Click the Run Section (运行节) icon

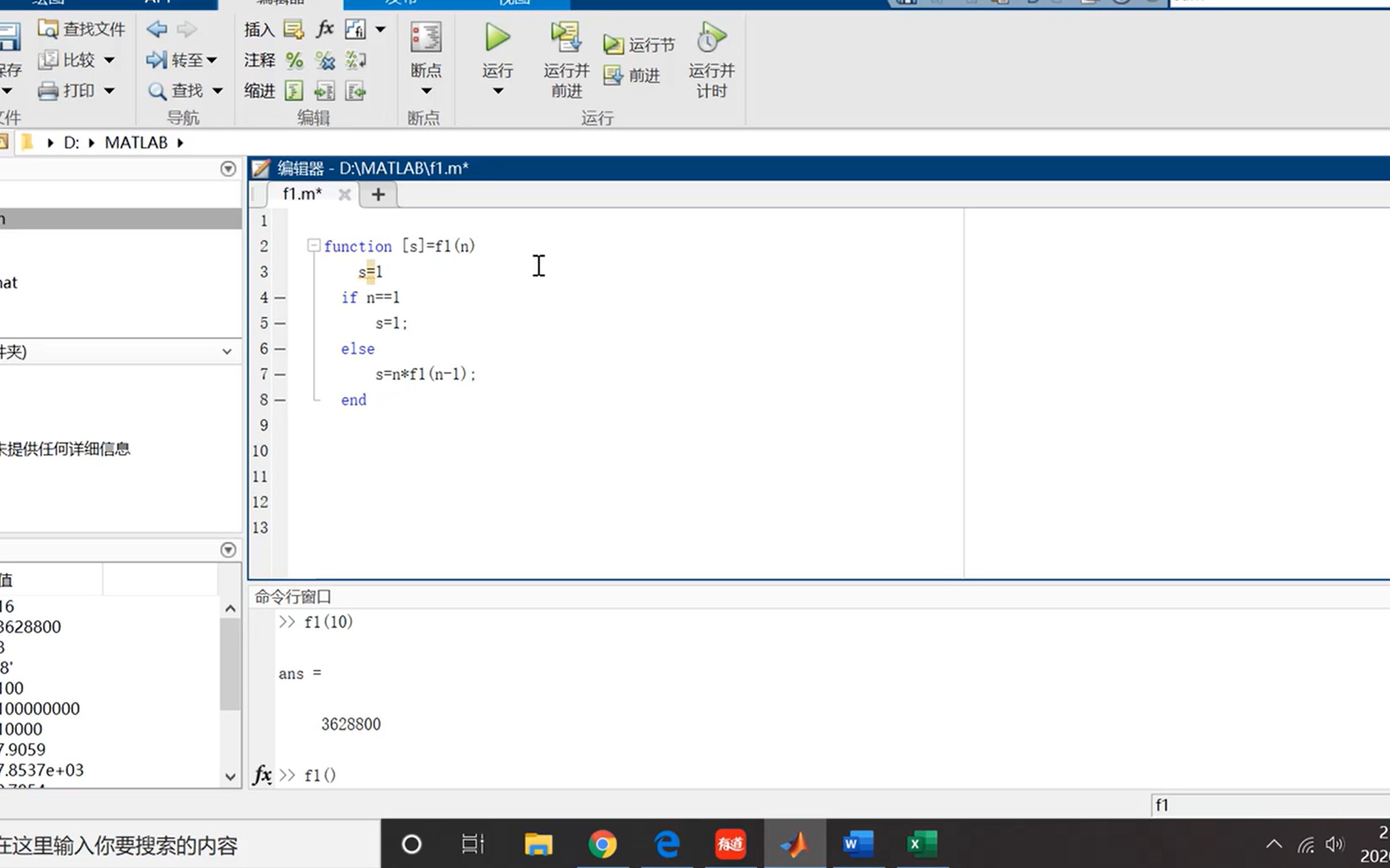(x=614, y=45)
